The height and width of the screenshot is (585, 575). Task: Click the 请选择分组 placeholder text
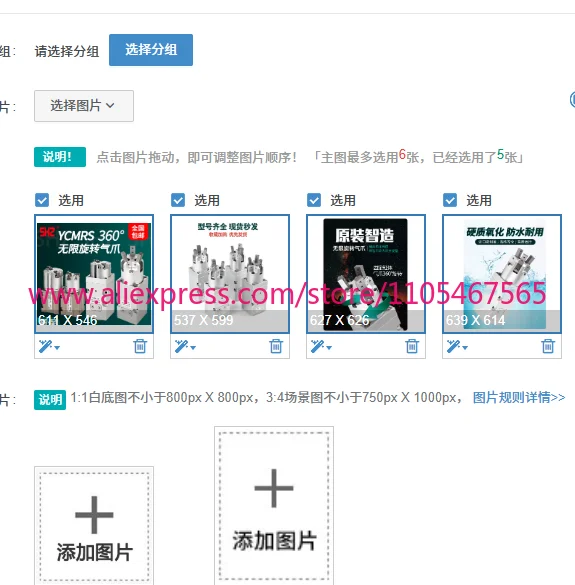[67, 51]
